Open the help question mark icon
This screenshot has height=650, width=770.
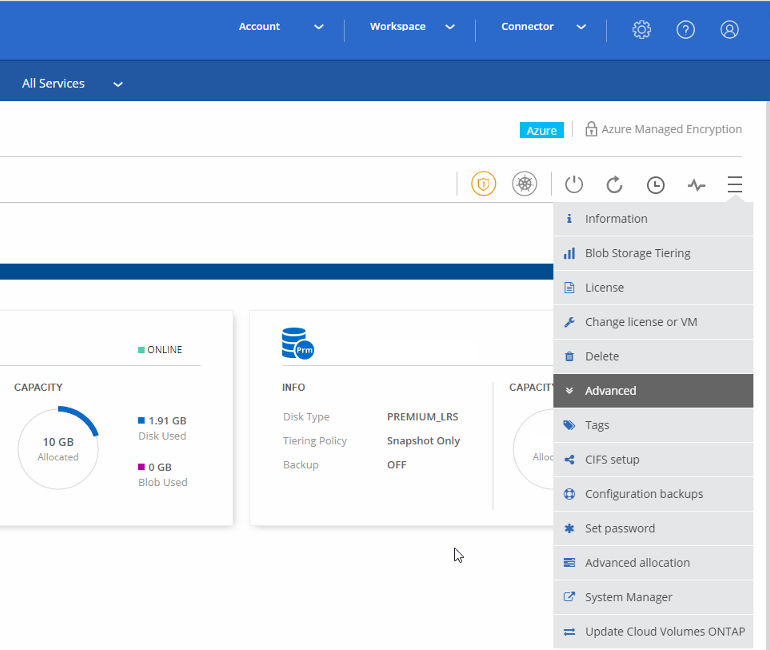686,30
